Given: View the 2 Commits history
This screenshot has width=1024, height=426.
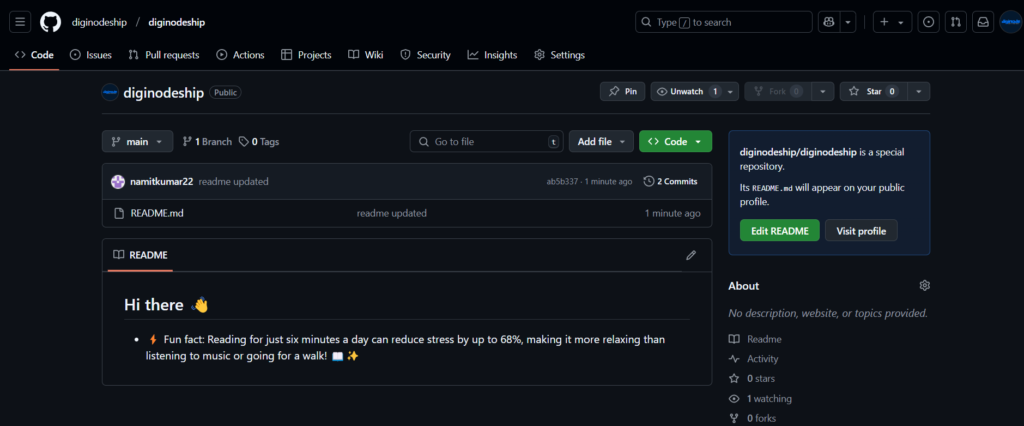Looking at the screenshot, I should (x=670, y=182).
